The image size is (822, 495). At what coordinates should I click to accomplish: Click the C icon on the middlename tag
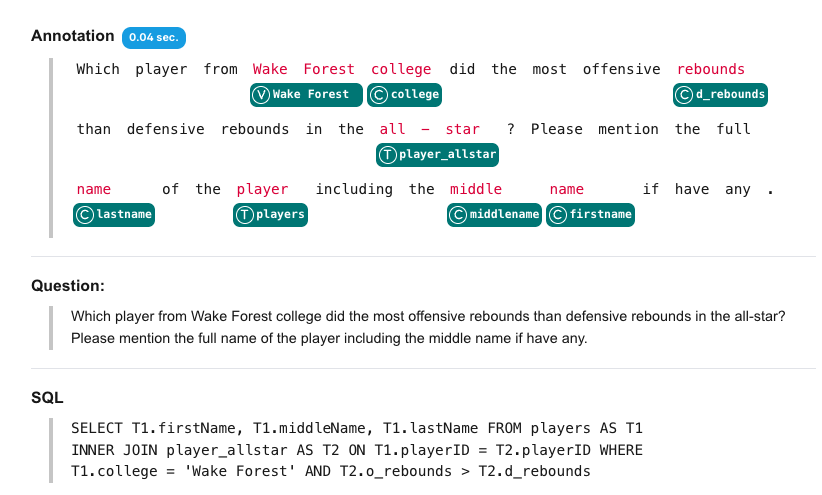tap(459, 215)
